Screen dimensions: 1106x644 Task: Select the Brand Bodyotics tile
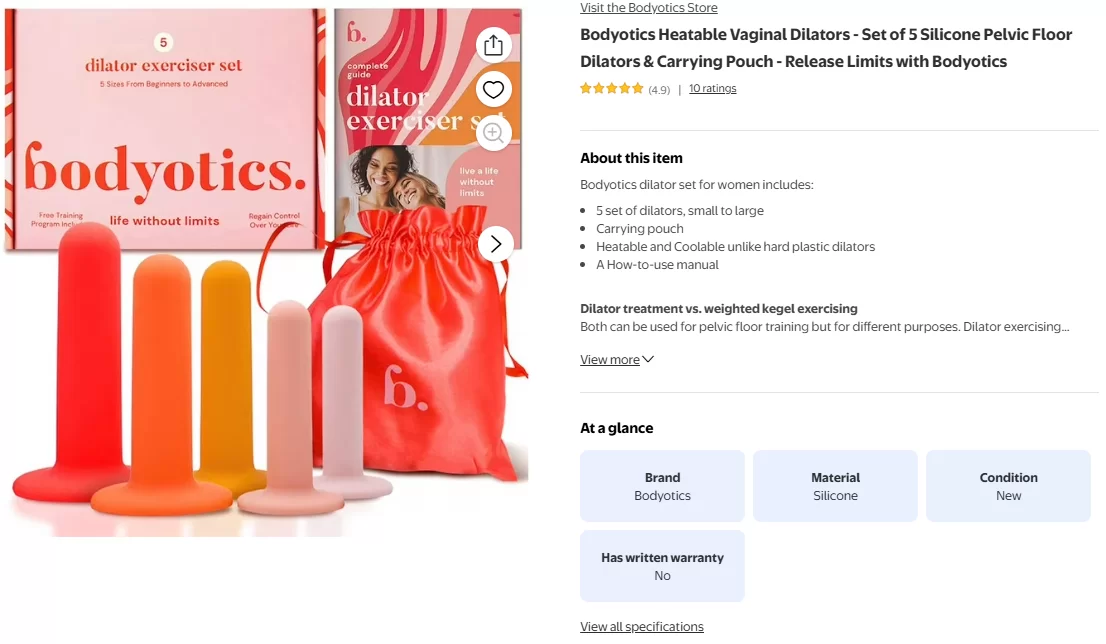(x=662, y=486)
